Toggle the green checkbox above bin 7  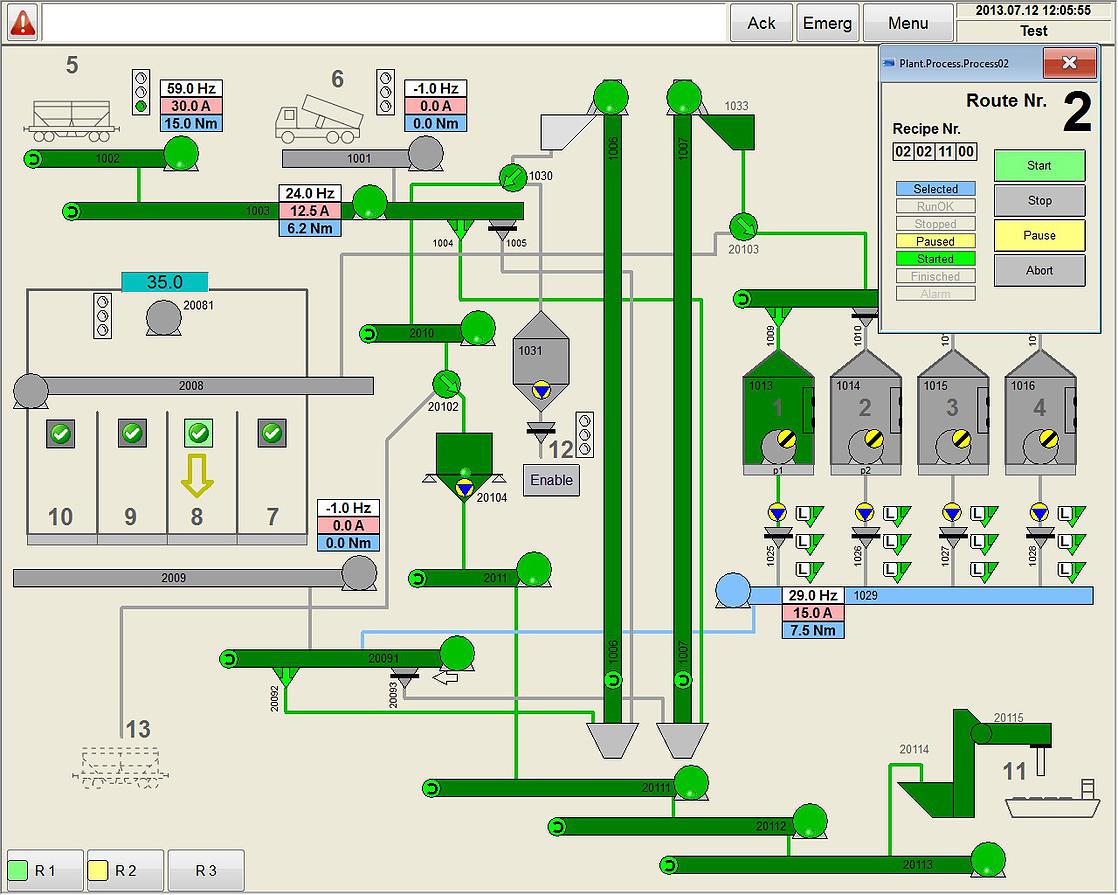[x=272, y=433]
